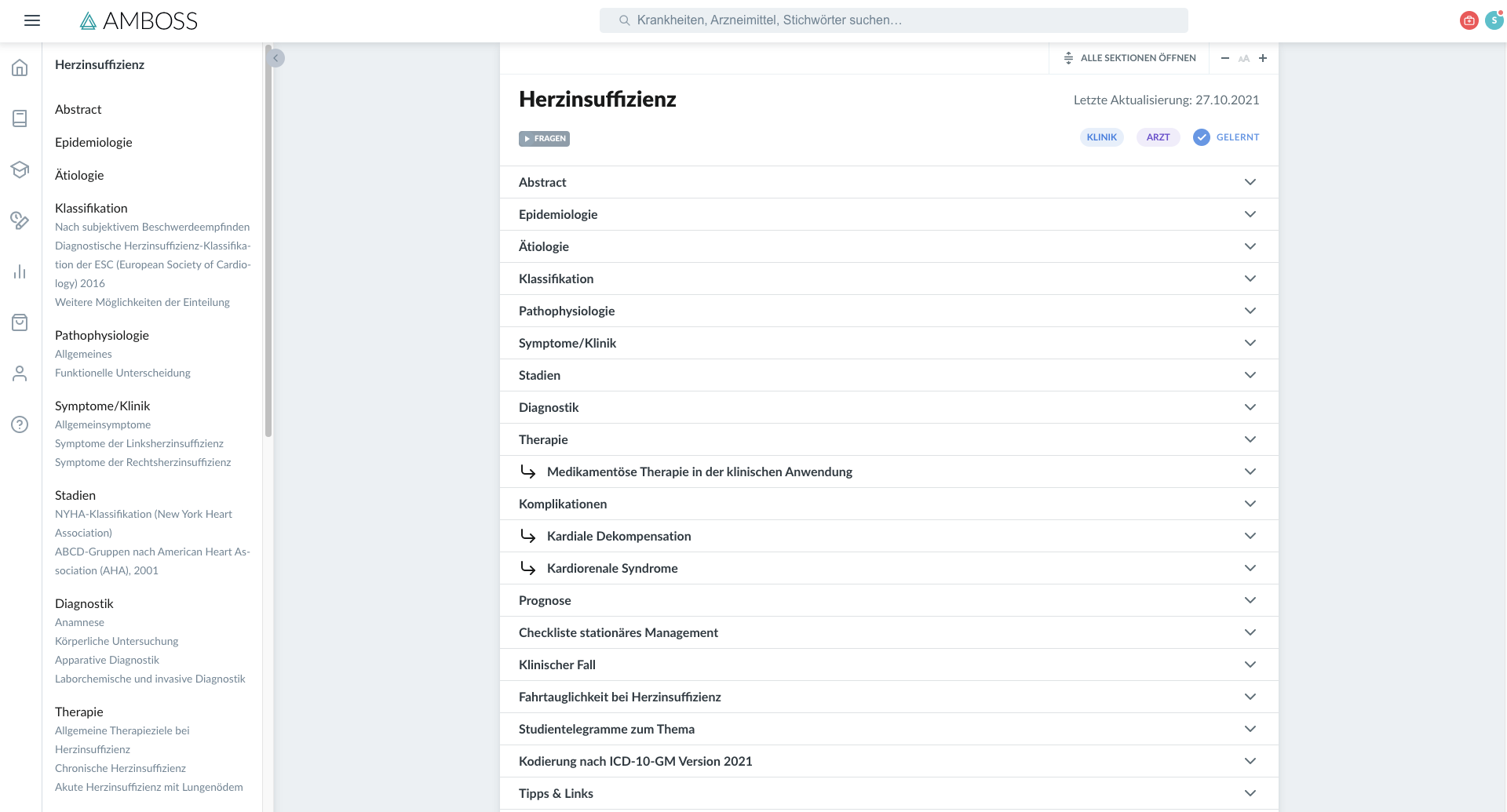Open Symptome der Rechtsherzinsuffizienz link
This screenshot has height=812, width=1507.
[x=143, y=462]
